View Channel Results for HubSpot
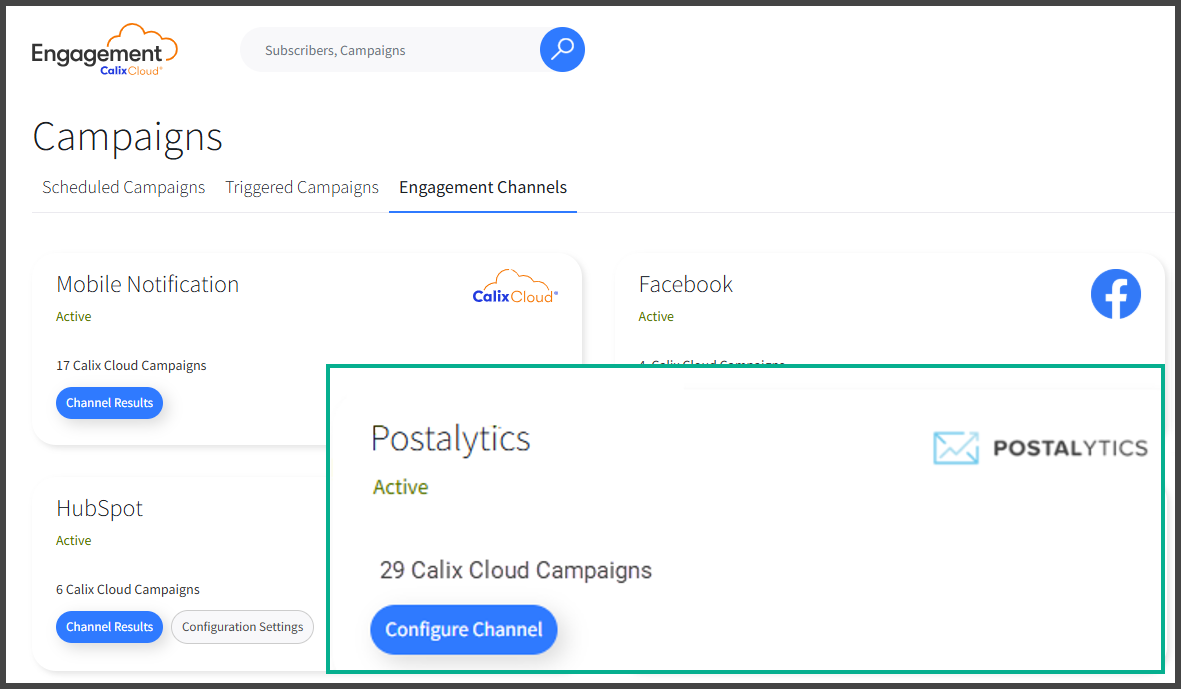The width and height of the screenshot is (1181, 689). pos(109,627)
